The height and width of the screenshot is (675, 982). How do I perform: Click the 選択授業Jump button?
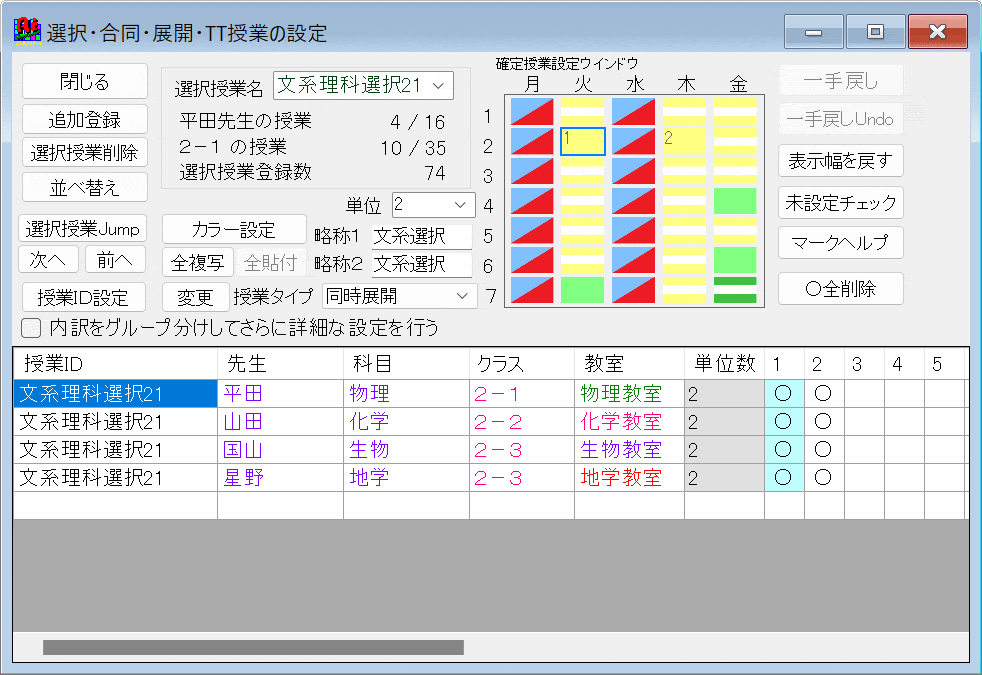coord(83,228)
